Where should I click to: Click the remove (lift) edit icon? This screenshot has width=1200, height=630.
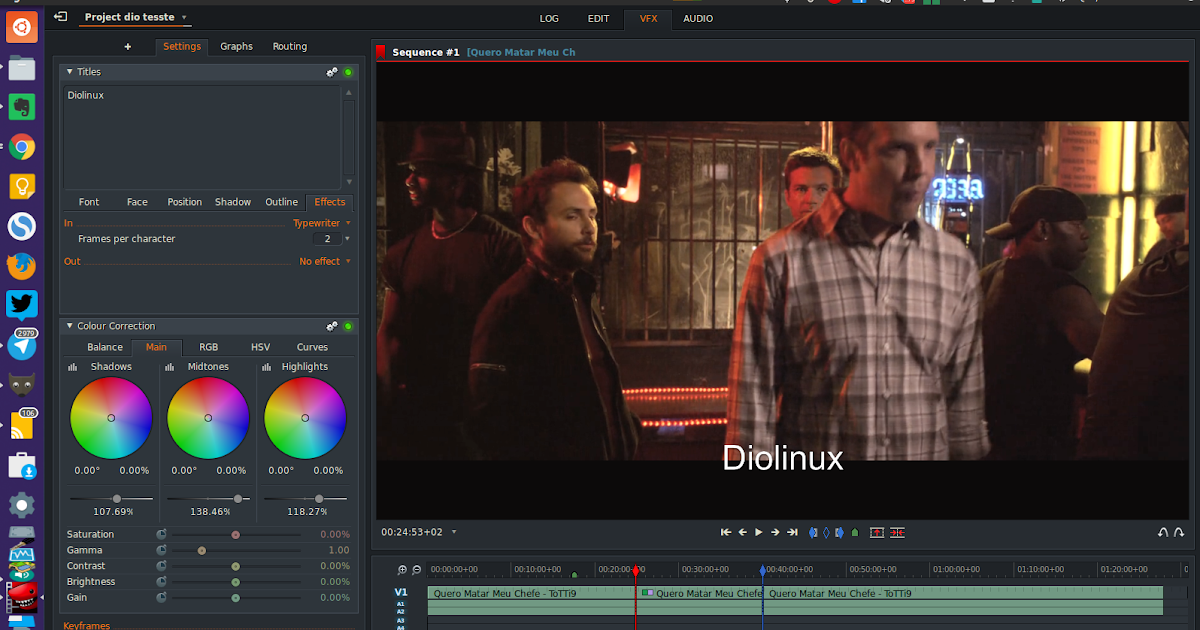tap(877, 533)
